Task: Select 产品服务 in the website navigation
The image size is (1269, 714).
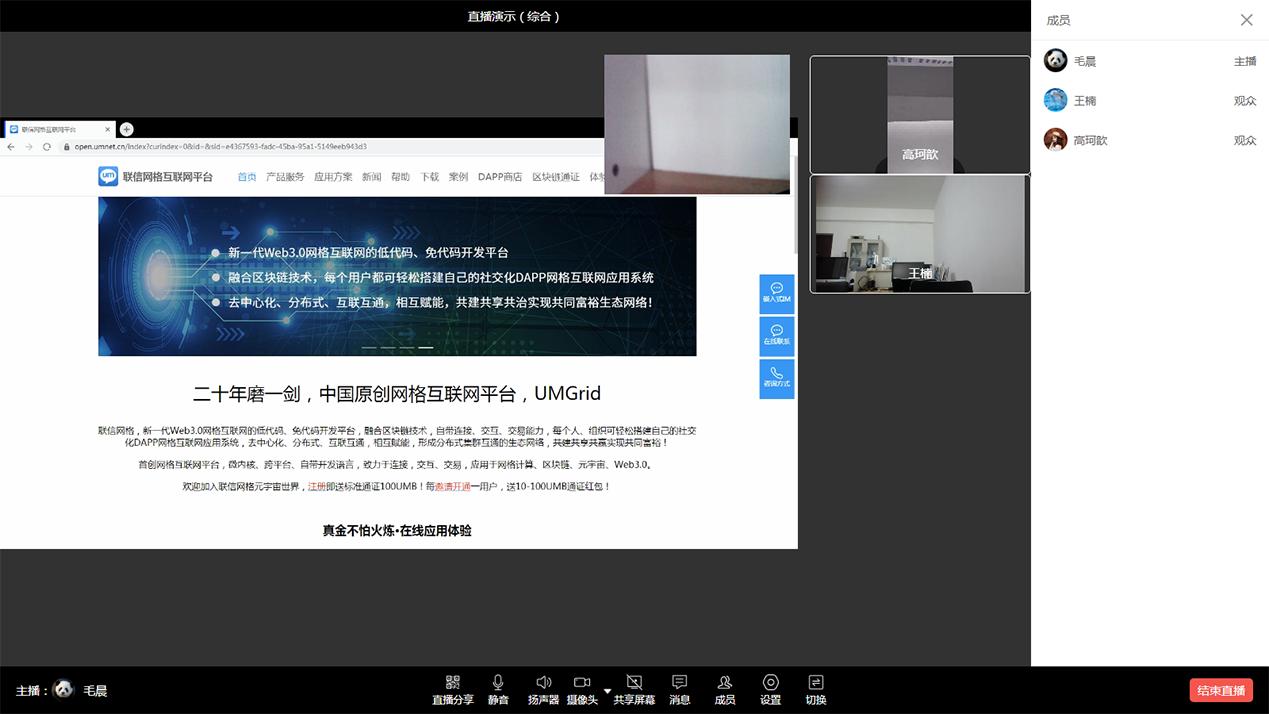Action: [x=285, y=177]
